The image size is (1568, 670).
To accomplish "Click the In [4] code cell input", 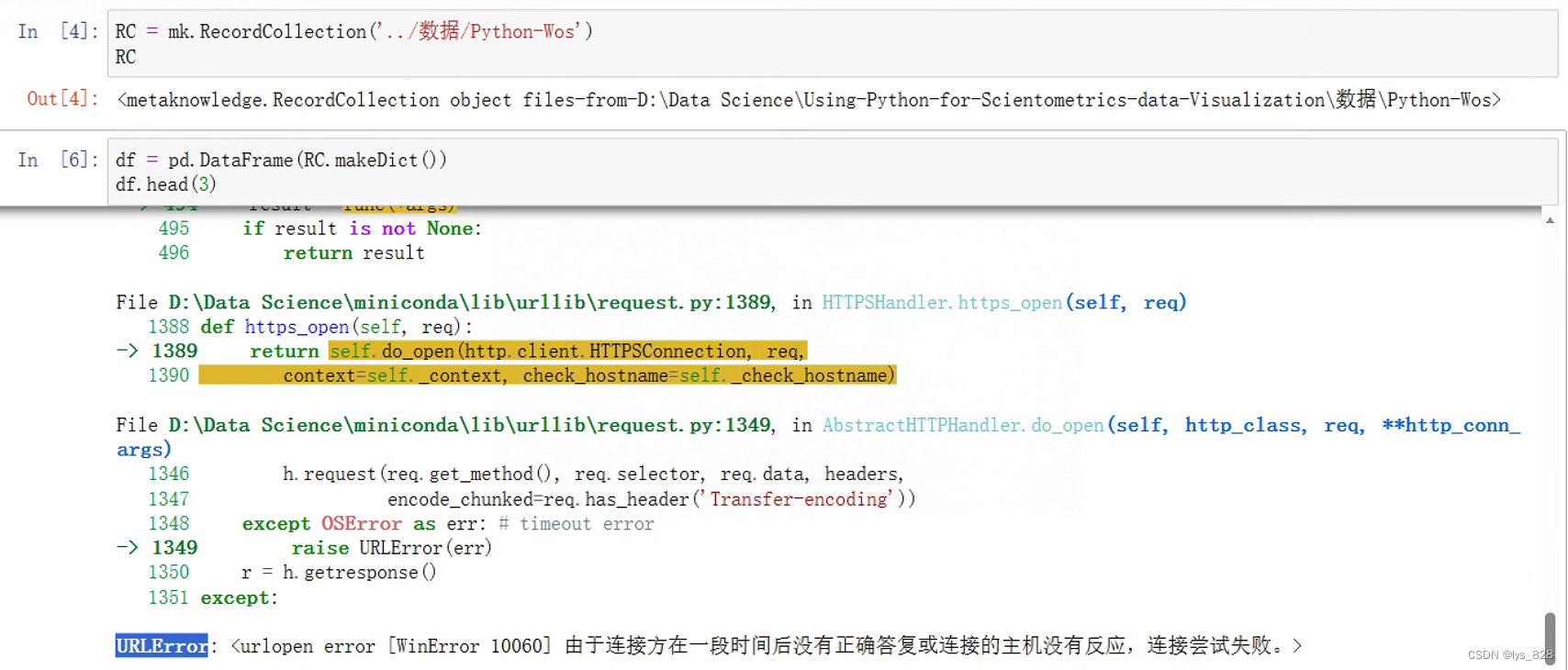I will point(832,43).
